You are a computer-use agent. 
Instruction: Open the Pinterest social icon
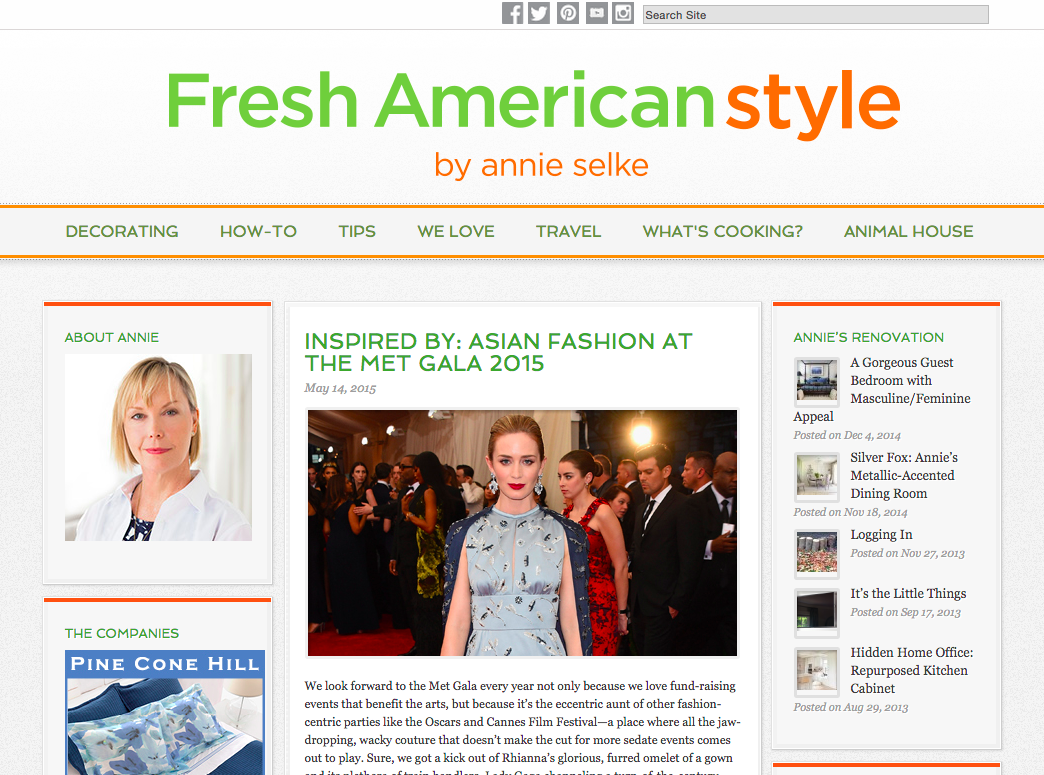(x=568, y=13)
